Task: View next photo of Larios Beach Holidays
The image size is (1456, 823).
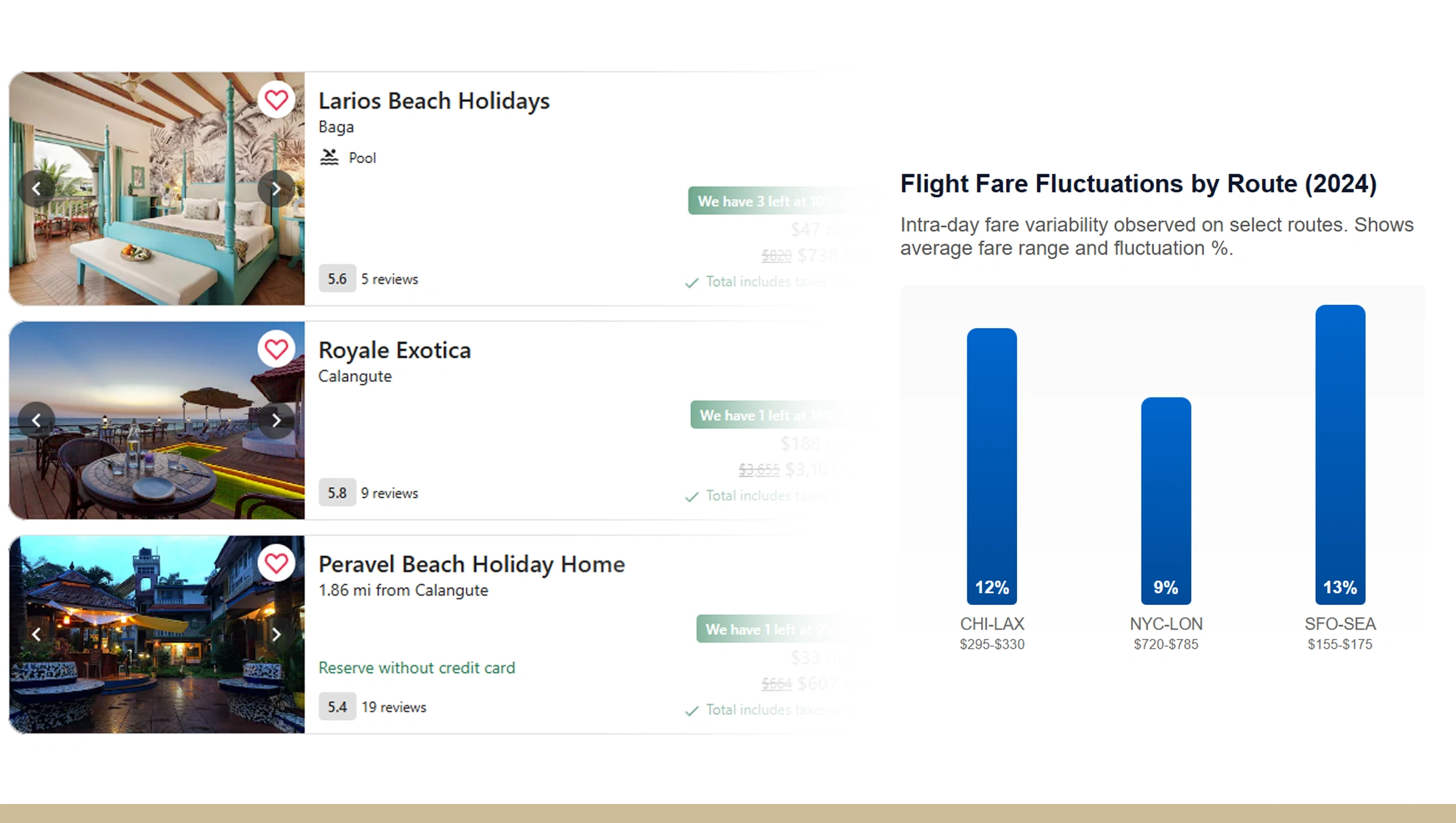Action: click(x=276, y=189)
